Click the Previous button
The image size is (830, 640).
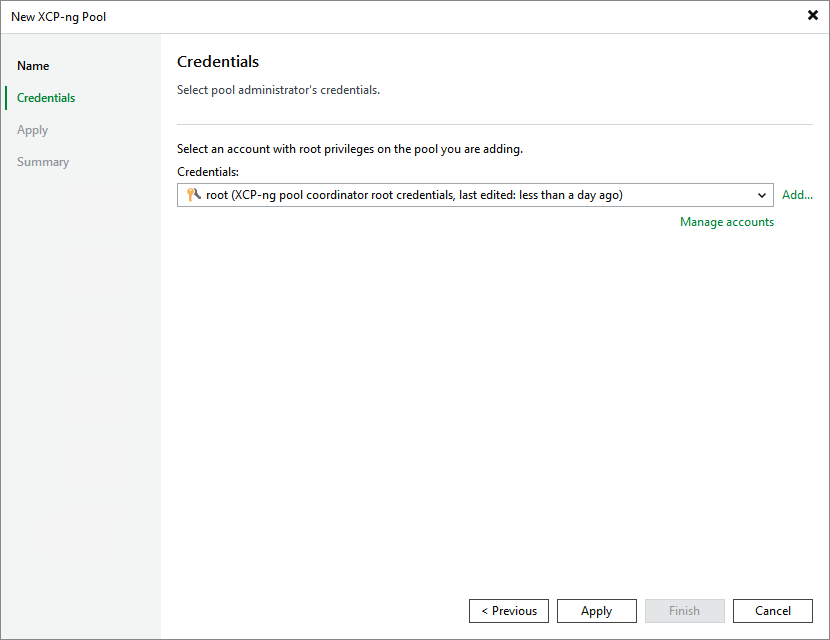tap(509, 611)
